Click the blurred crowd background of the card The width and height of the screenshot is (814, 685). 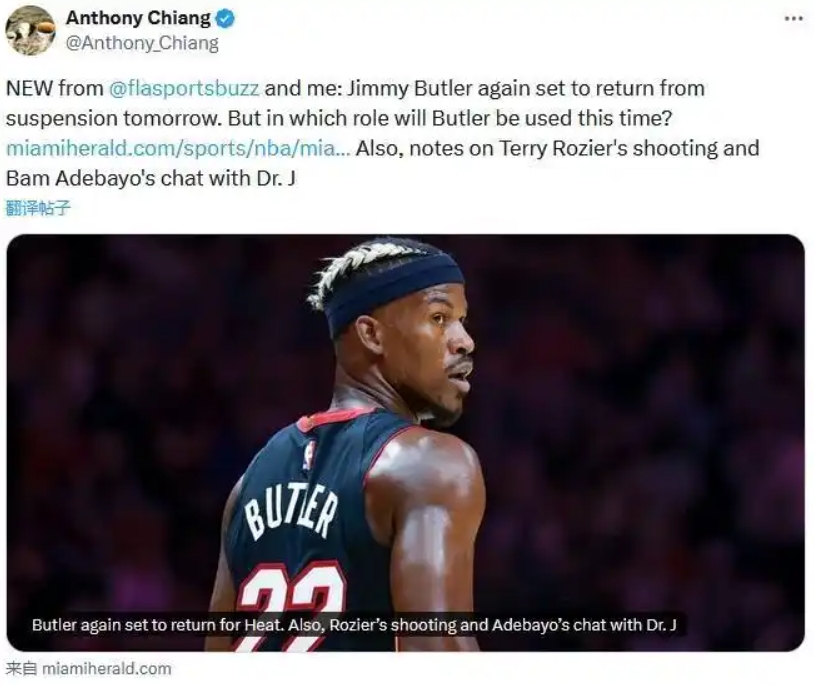649,415
